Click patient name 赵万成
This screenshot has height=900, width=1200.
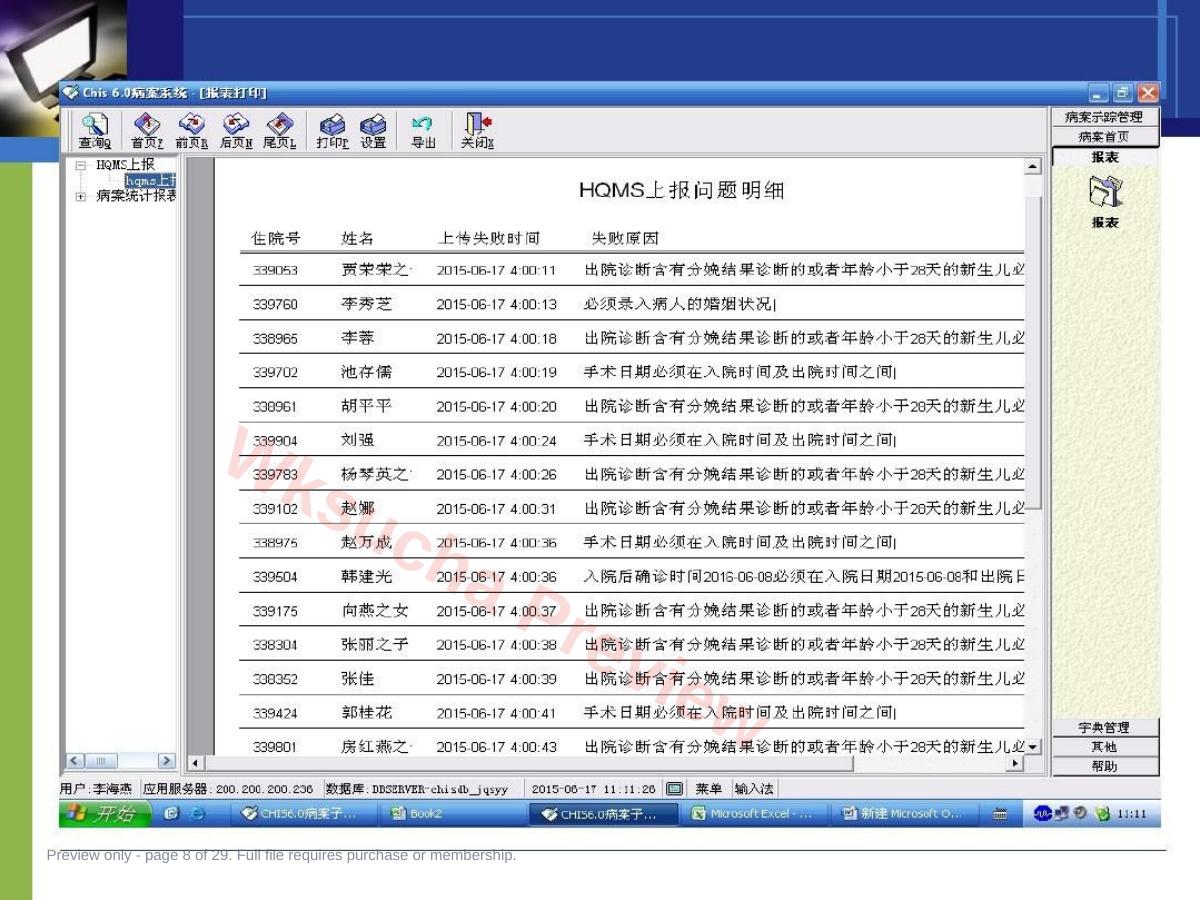366,542
